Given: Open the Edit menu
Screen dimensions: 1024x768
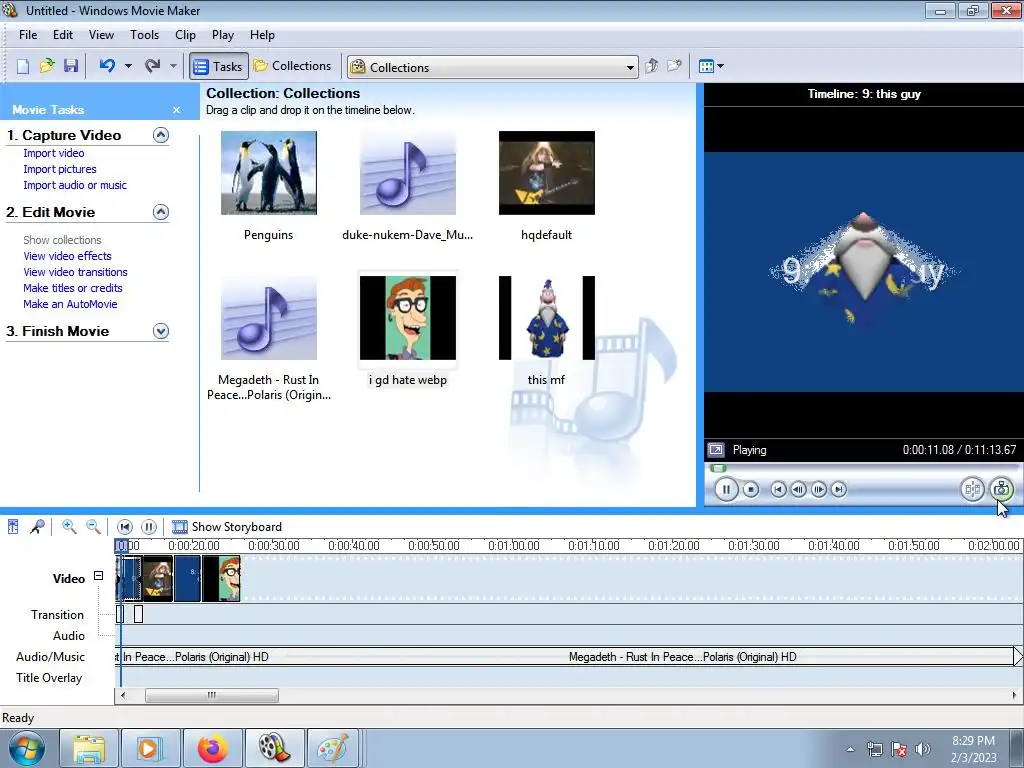Looking at the screenshot, I should (63, 35).
